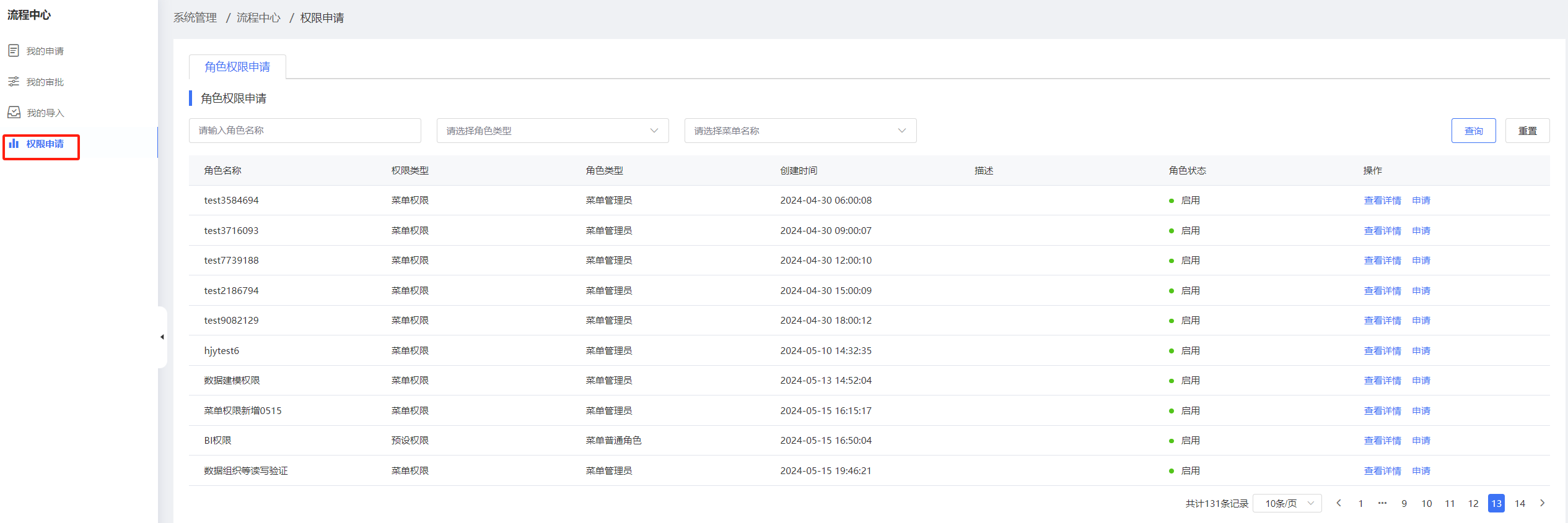View details for BI权限

coord(1382,441)
